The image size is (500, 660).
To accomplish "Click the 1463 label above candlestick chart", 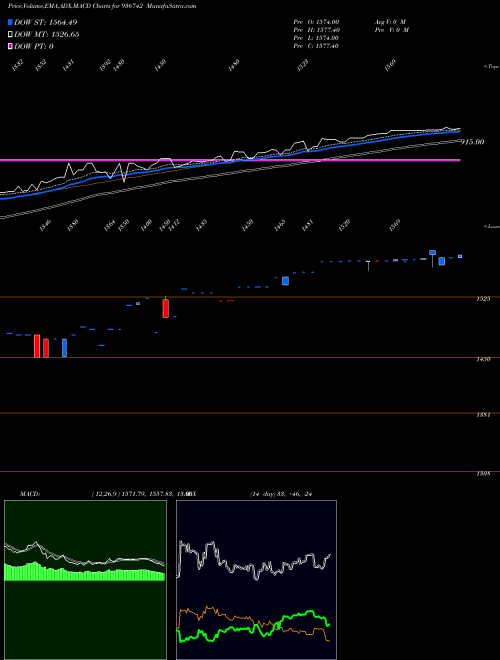I will click(x=279, y=225).
